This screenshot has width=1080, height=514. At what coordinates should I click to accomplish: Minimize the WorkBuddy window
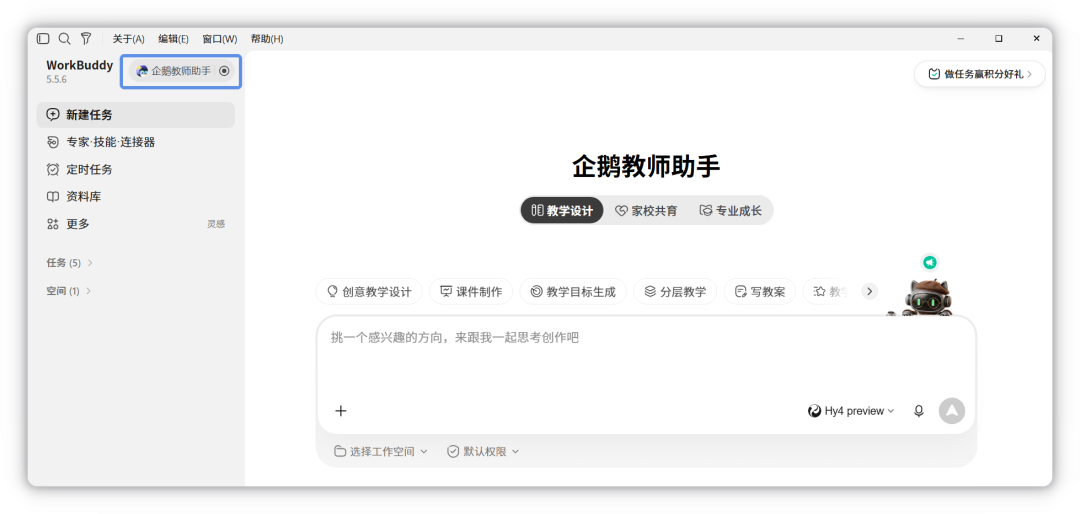click(961, 39)
